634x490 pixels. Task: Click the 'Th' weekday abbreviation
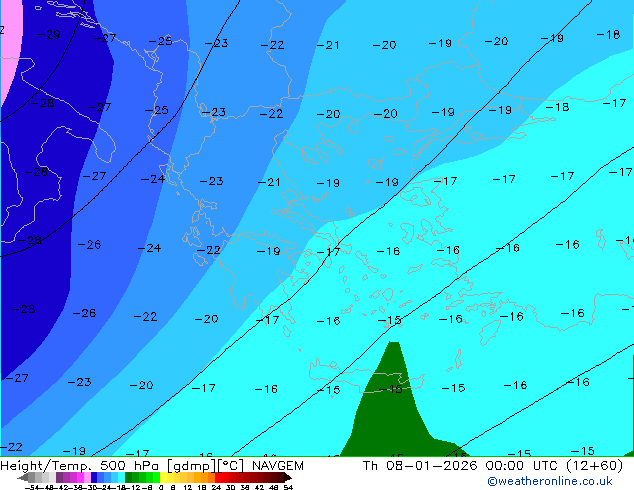[370, 466]
